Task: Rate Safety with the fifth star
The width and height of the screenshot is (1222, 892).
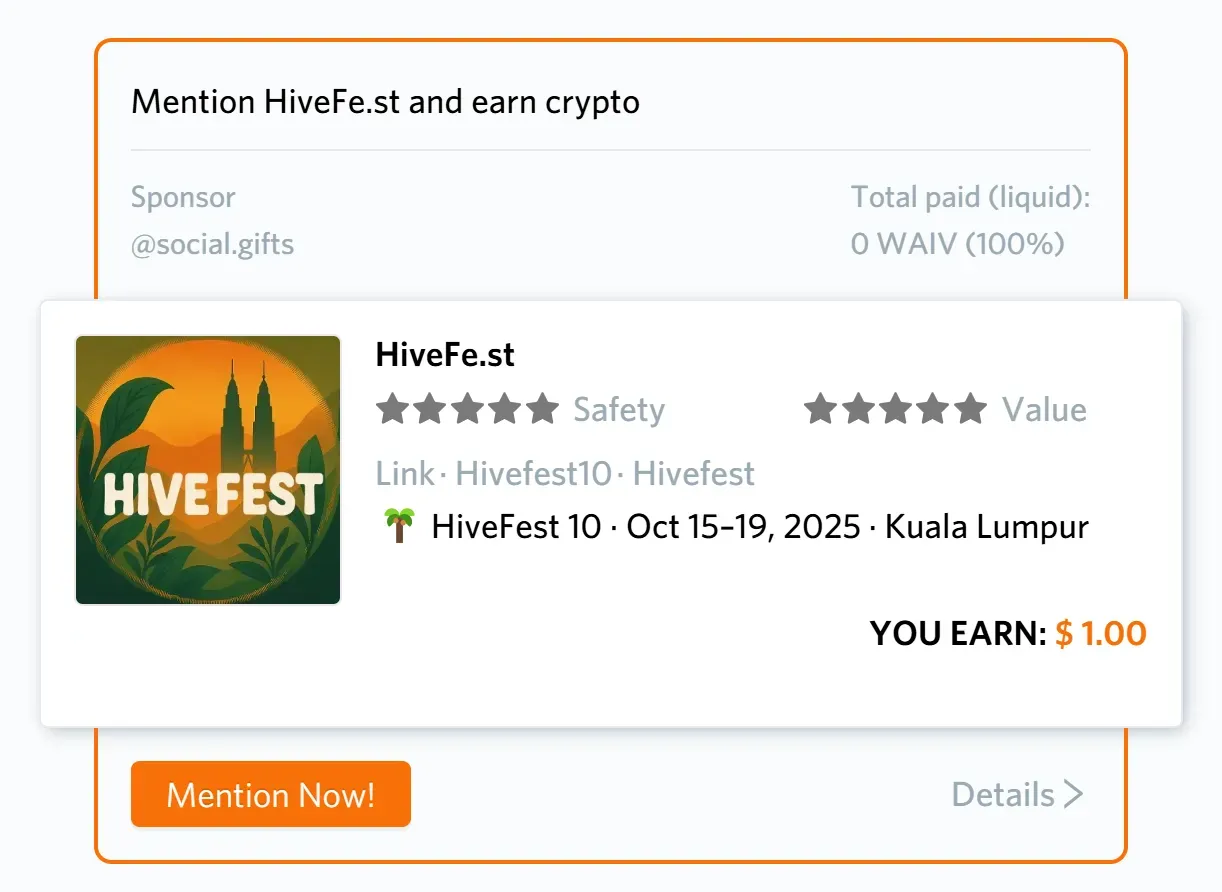Action: pos(542,409)
